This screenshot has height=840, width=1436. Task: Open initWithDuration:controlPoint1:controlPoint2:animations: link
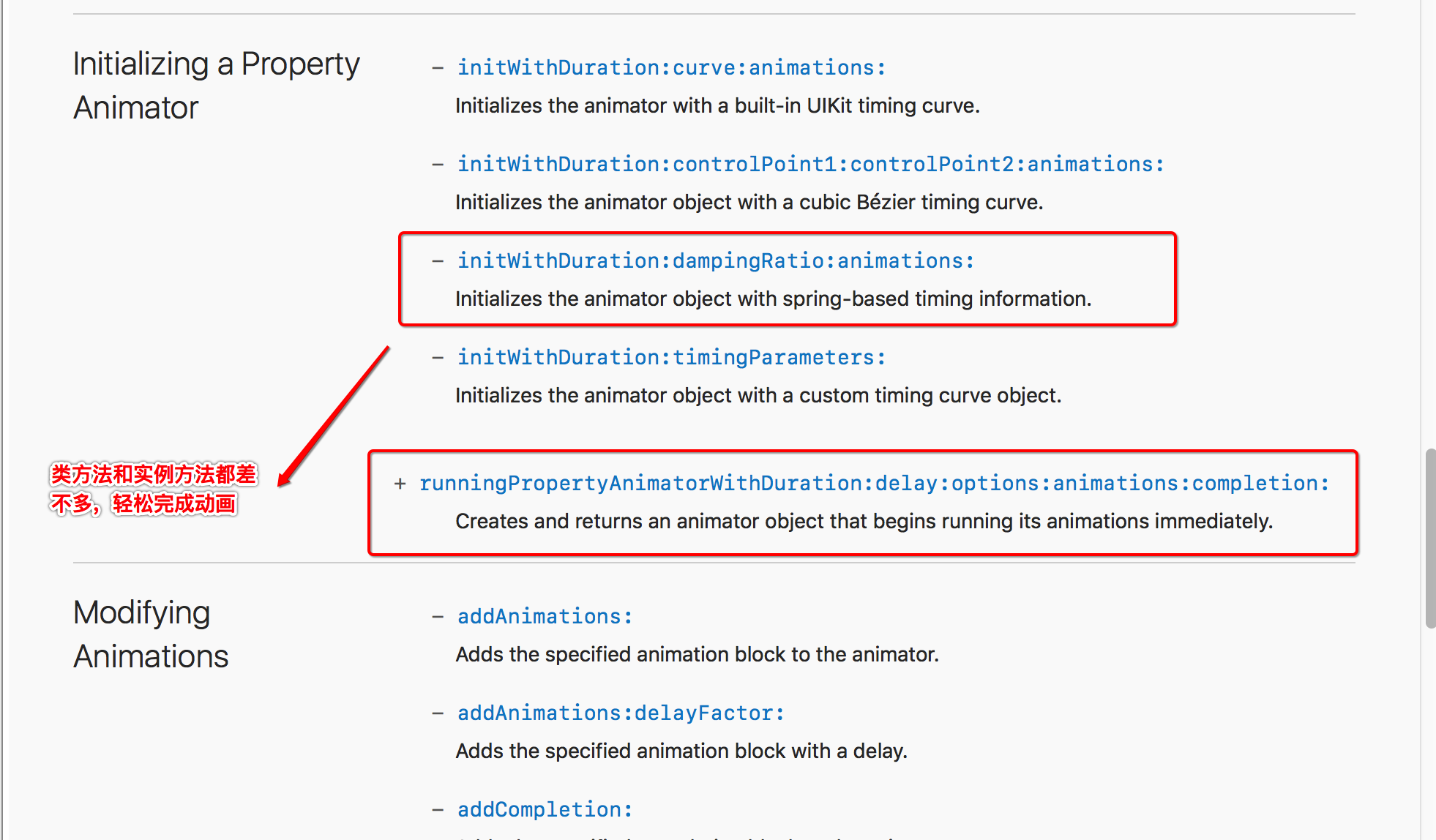click(x=810, y=164)
